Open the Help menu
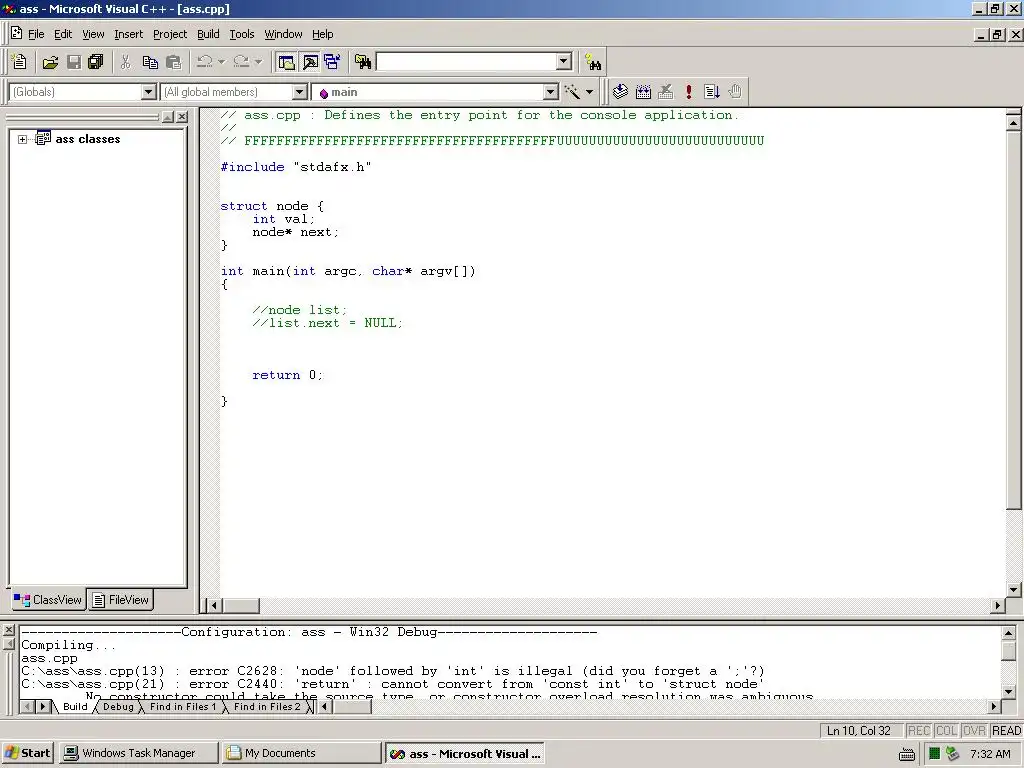The image size is (1024, 768). (x=323, y=34)
